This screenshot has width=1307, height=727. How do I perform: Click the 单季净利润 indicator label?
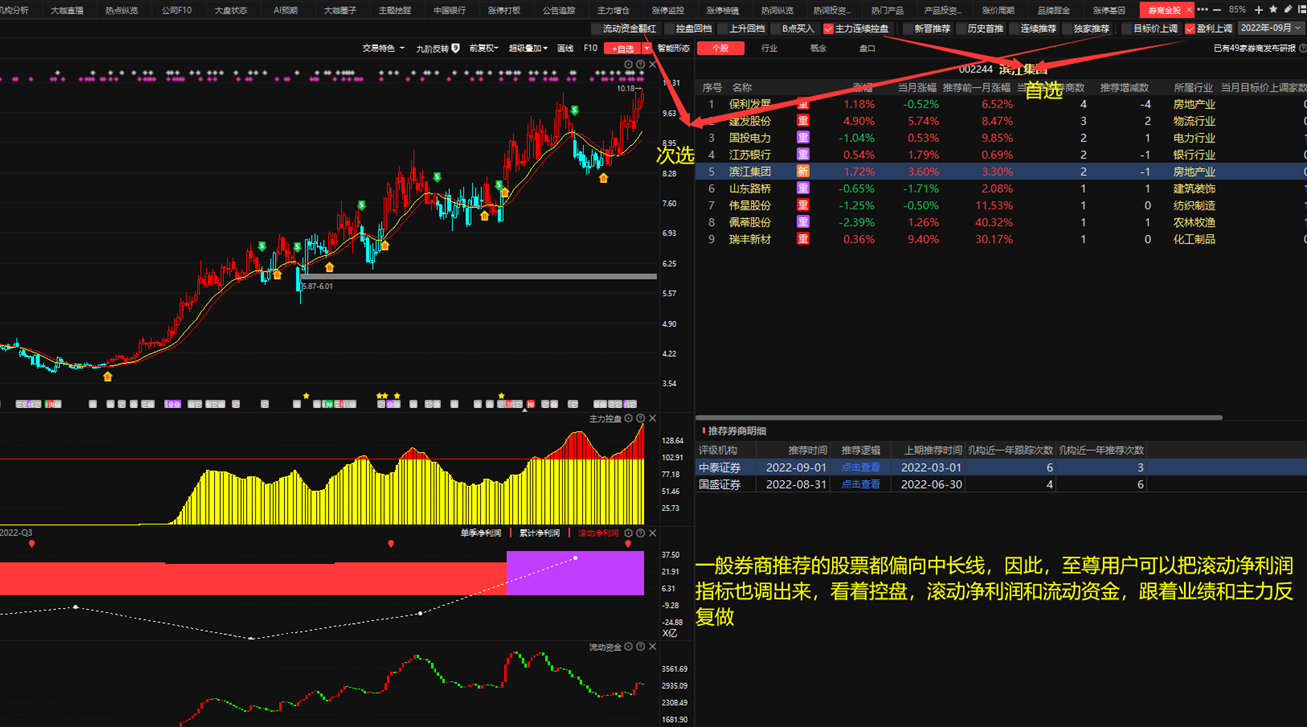click(482, 533)
